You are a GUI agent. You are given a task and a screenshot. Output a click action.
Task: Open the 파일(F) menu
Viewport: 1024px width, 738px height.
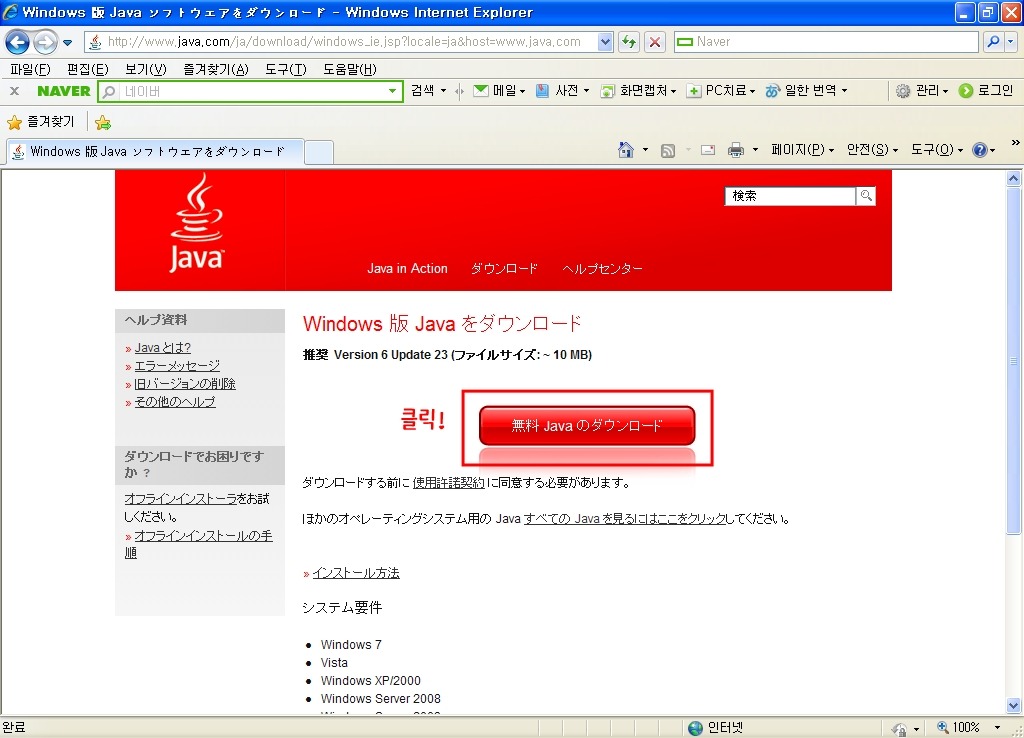tap(30, 69)
